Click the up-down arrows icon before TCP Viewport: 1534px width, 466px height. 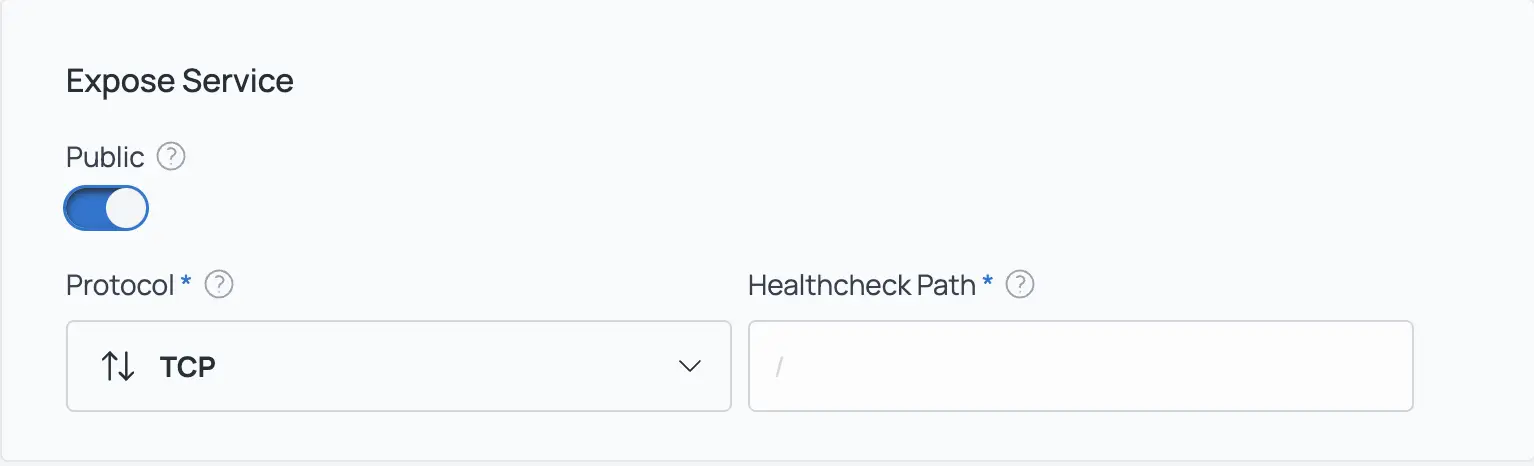click(118, 366)
